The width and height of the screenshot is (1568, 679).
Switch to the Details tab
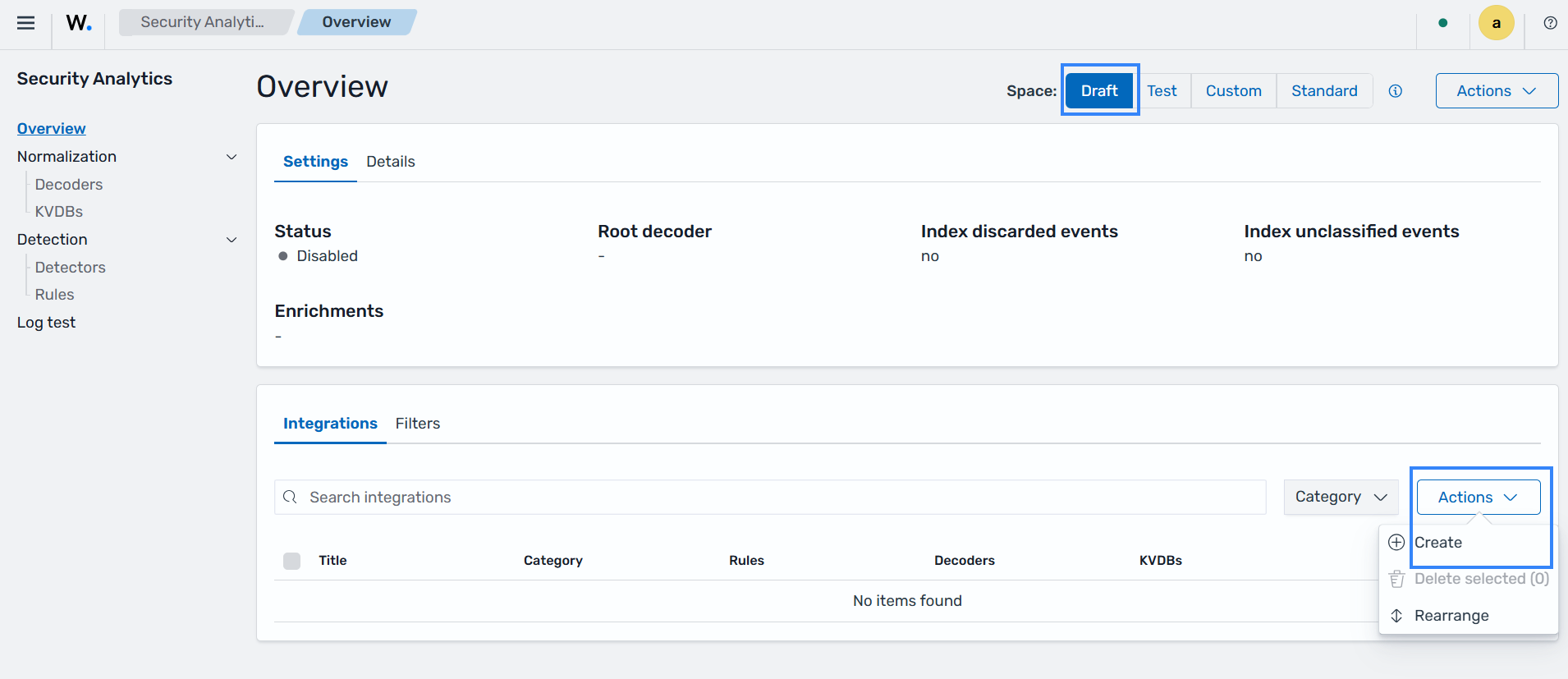pos(391,162)
